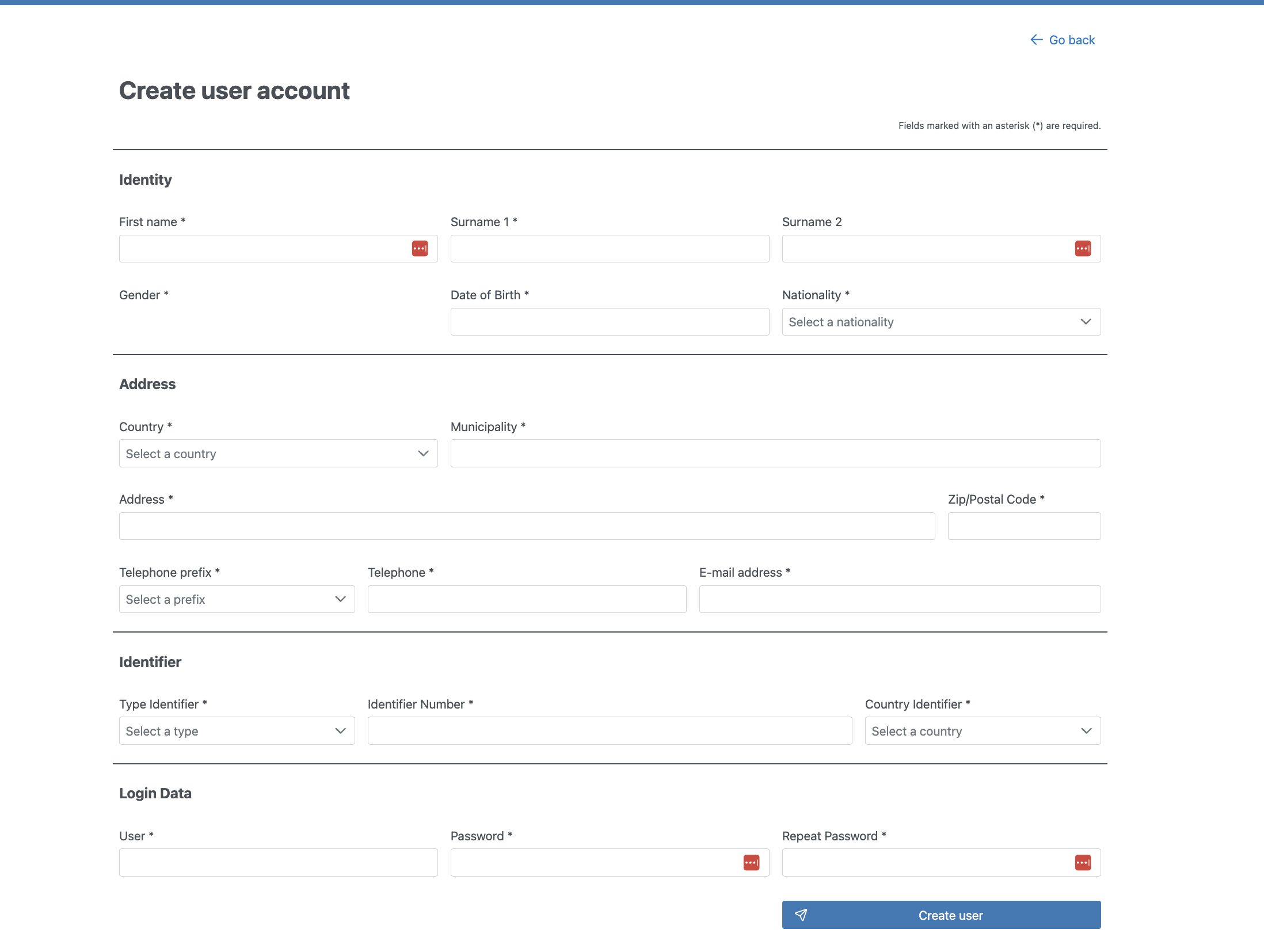
Task: Click the paper plane send icon
Action: (801, 915)
